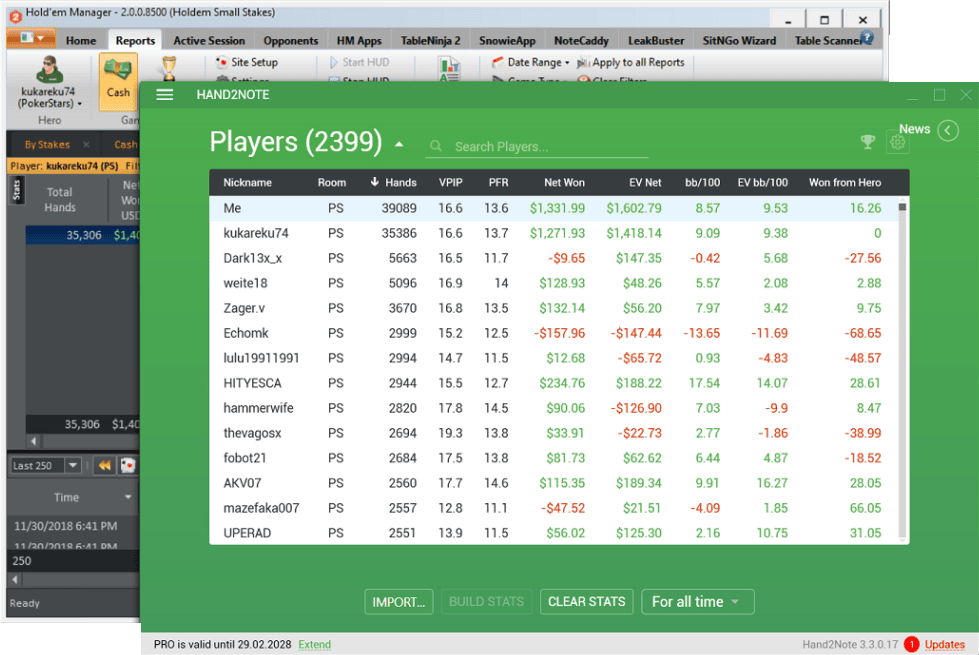Select the player row Dark13x_x
The height and width of the screenshot is (655, 979).
(553, 258)
